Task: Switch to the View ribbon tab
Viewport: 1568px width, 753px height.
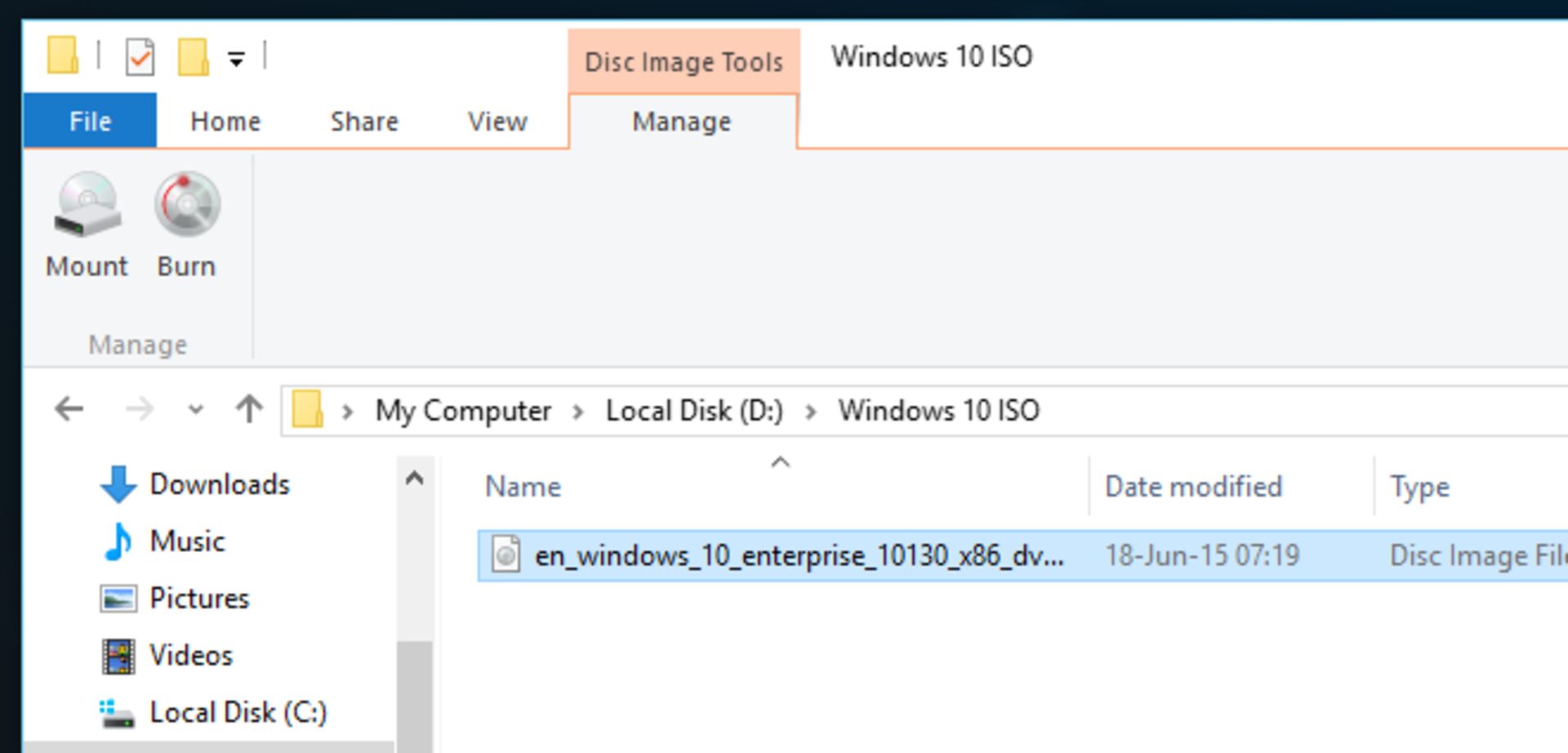Action: [496, 121]
